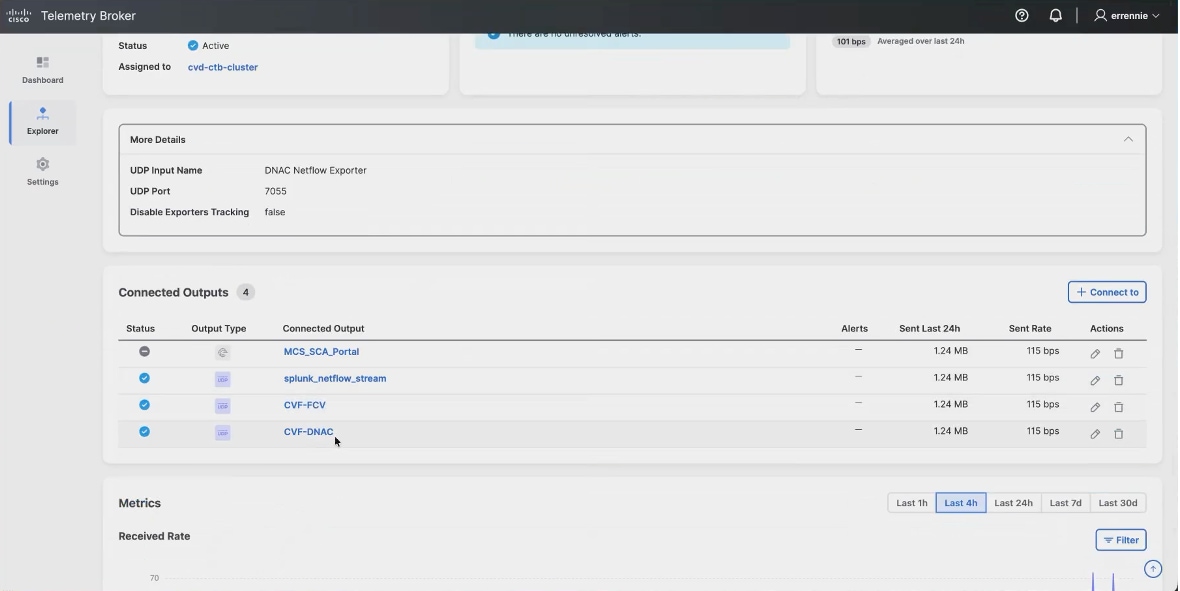Click the Sent Last 24h column header
The height and width of the screenshot is (591, 1180).
[x=929, y=328]
